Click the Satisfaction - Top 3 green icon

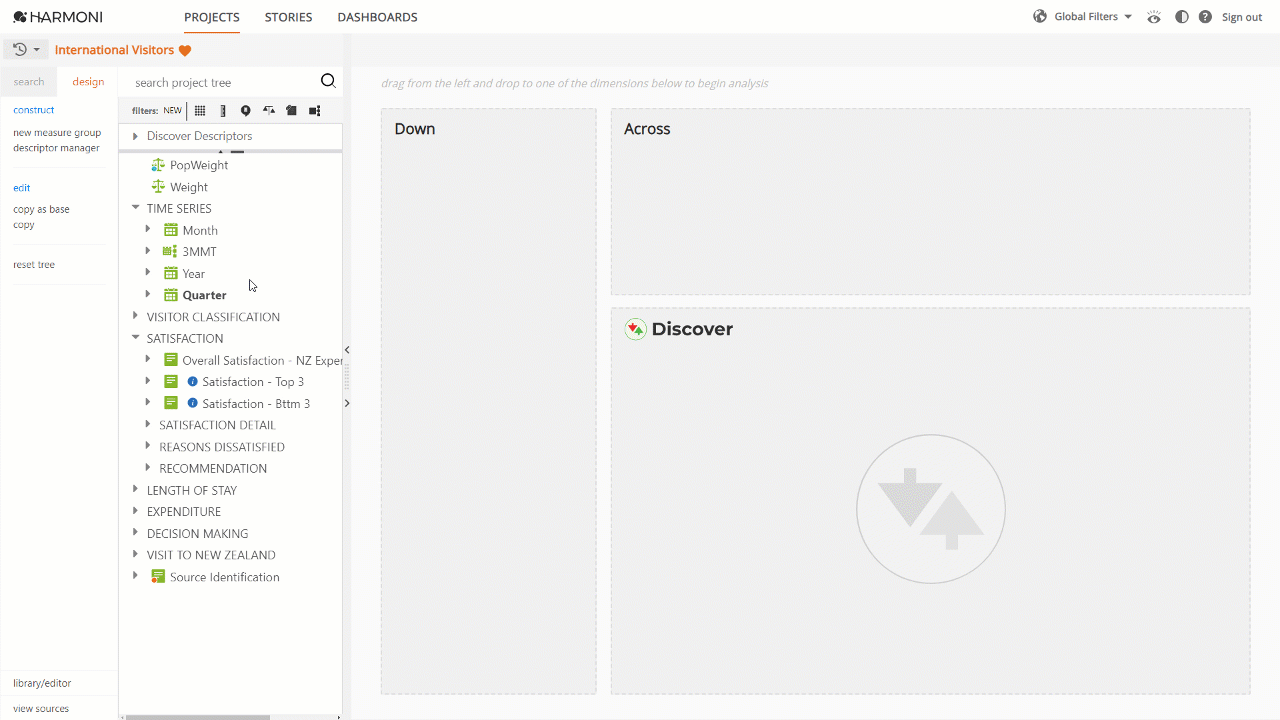click(x=171, y=382)
